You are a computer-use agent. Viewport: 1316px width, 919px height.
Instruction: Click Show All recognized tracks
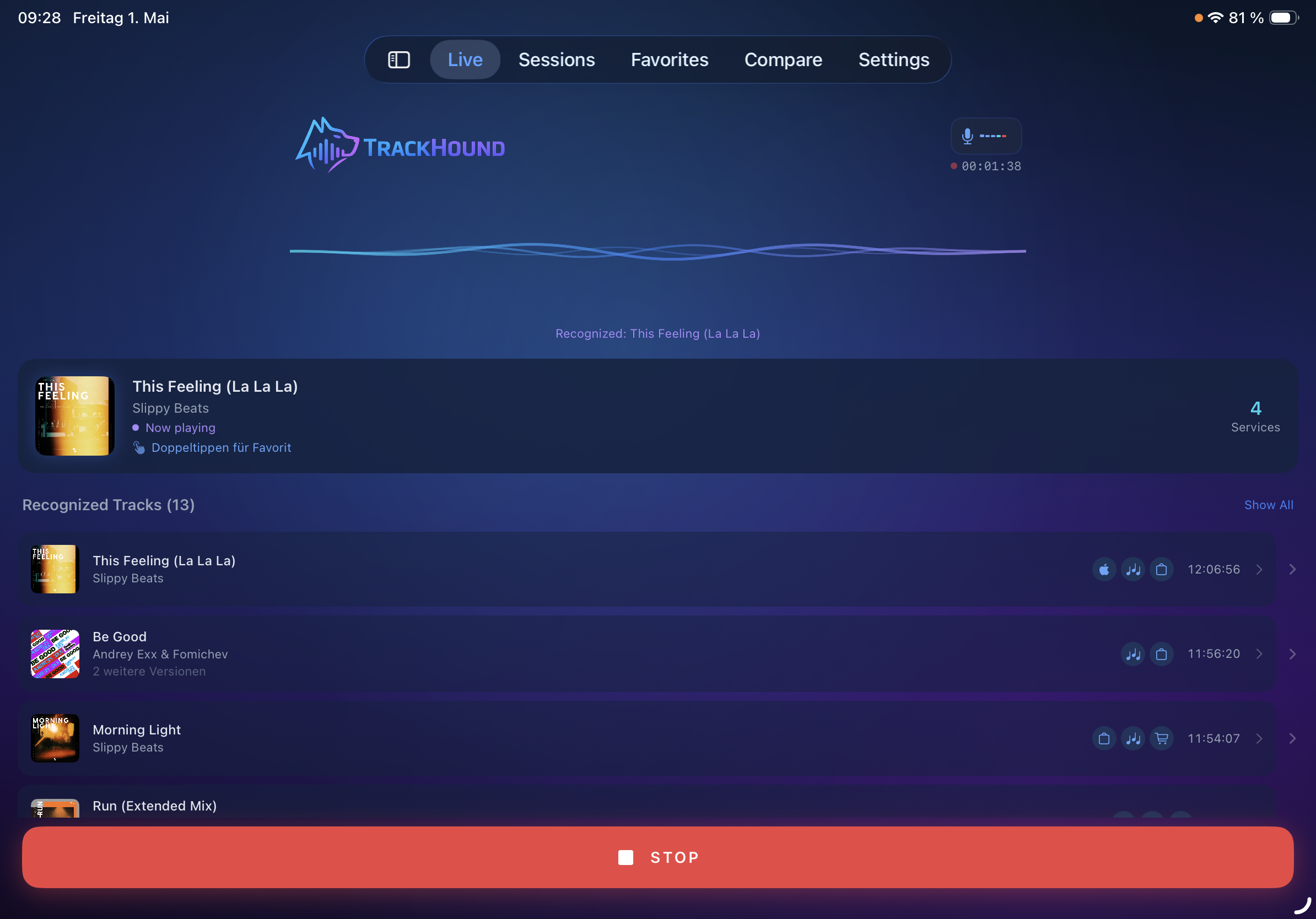pyautogui.click(x=1269, y=505)
